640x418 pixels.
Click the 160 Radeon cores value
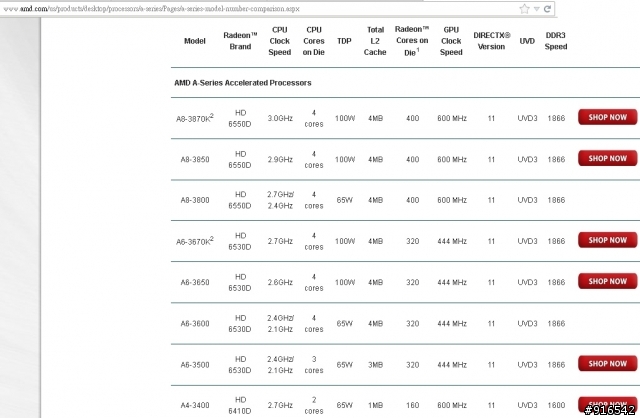[412, 405]
